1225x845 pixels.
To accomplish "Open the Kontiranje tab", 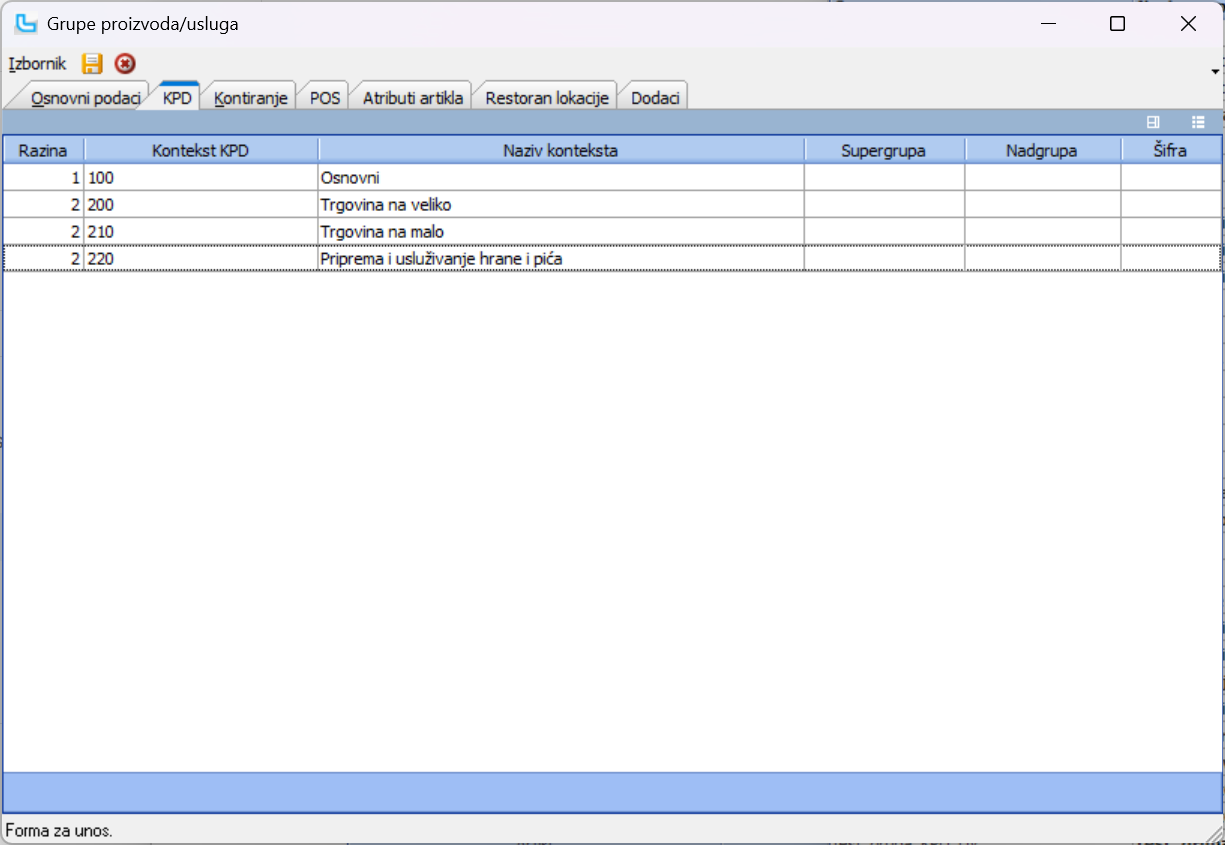I will click(251, 98).
